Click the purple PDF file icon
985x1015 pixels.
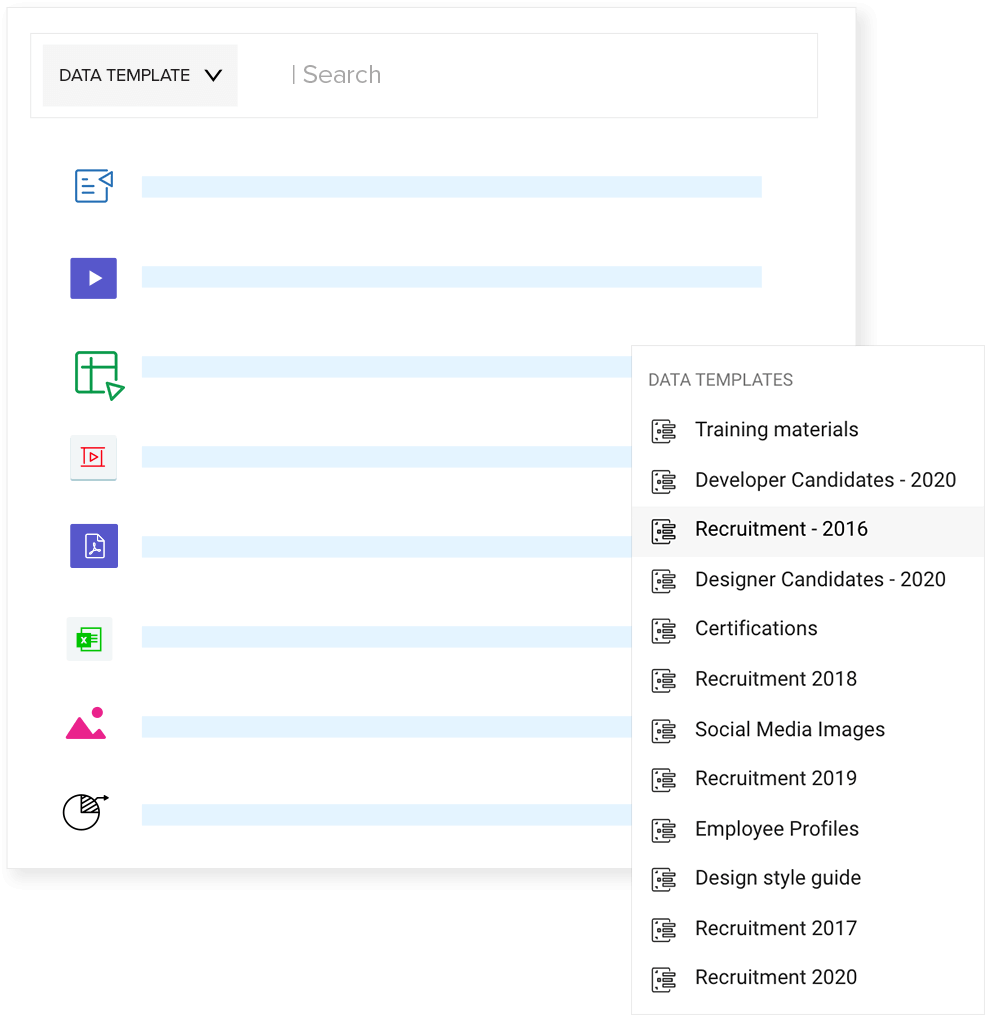[x=94, y=546]
